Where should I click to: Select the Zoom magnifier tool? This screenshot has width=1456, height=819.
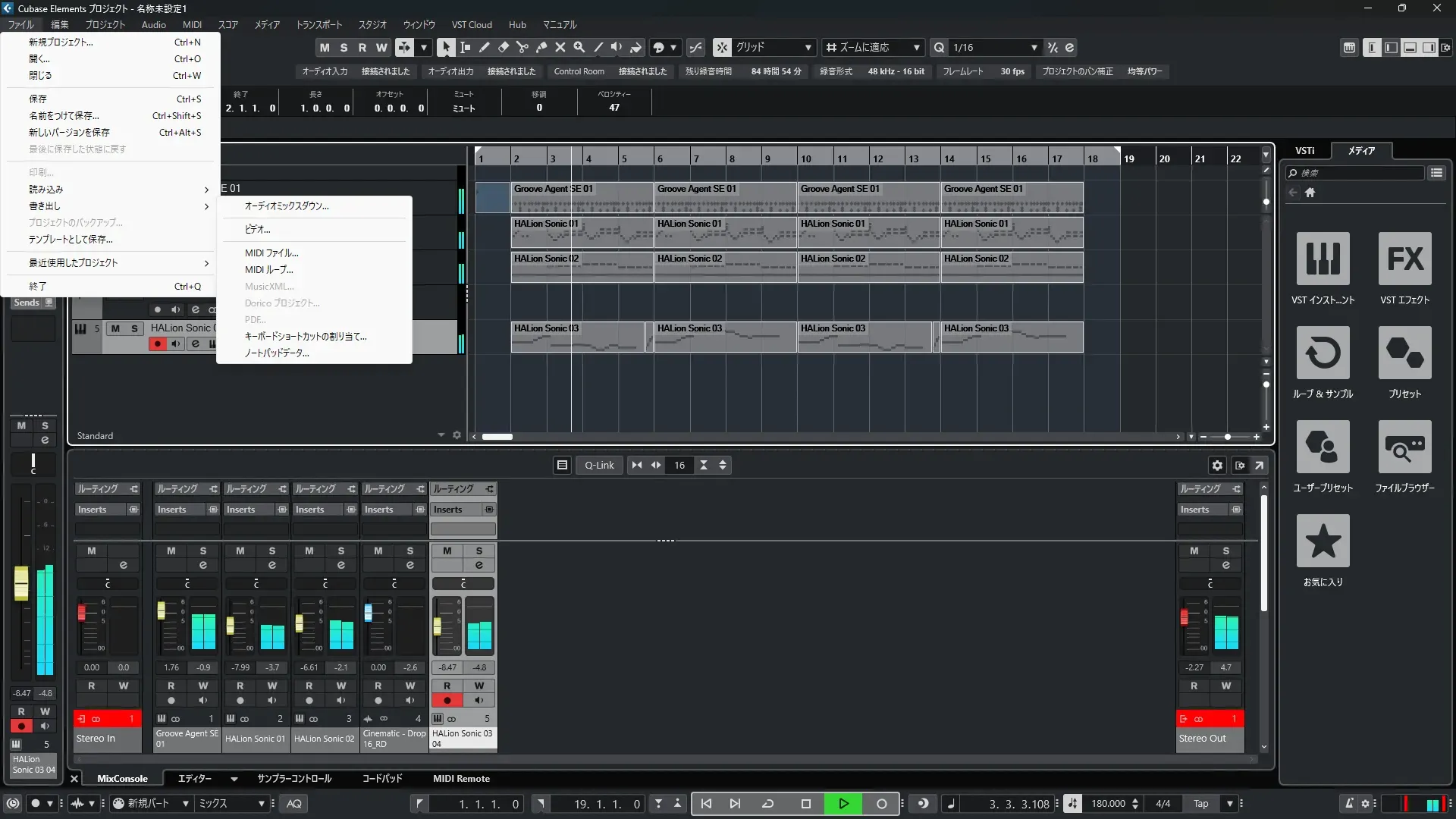coord(579,47)
